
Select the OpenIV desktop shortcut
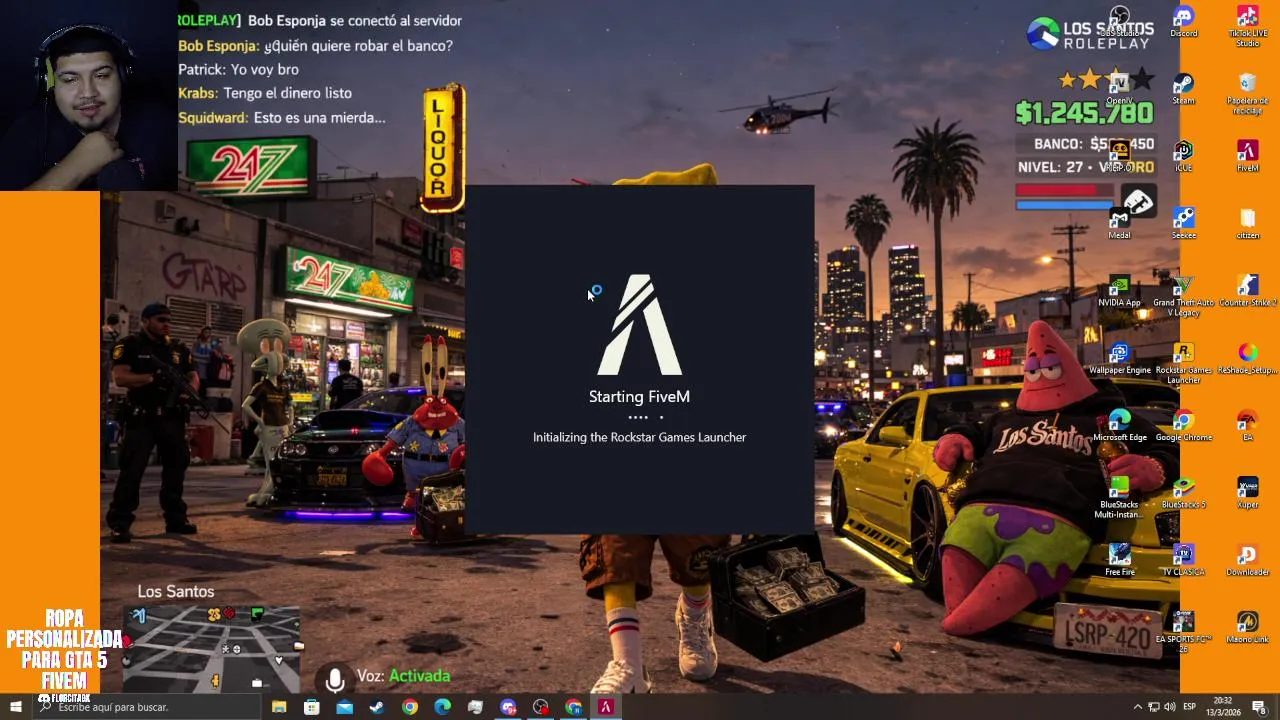[1119, 88]
